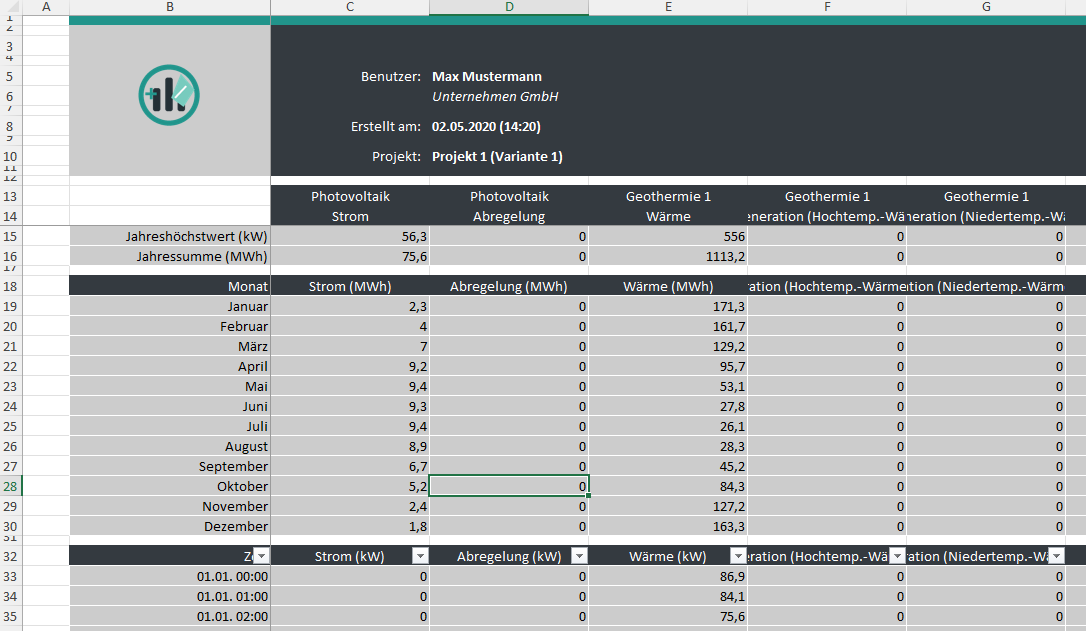Click the Abregelung (MWh) header
The width and height of the screenshot is (1086, 631).
click(509, 286)
